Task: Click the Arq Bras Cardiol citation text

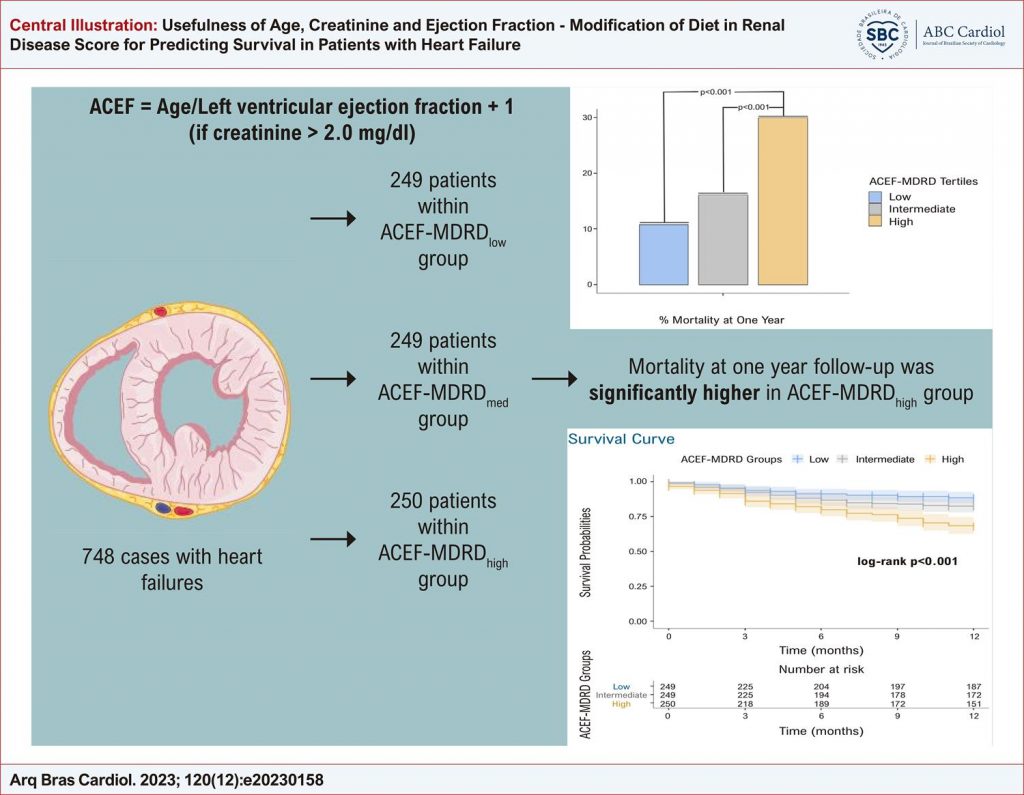Action: (x=167, y=779)
